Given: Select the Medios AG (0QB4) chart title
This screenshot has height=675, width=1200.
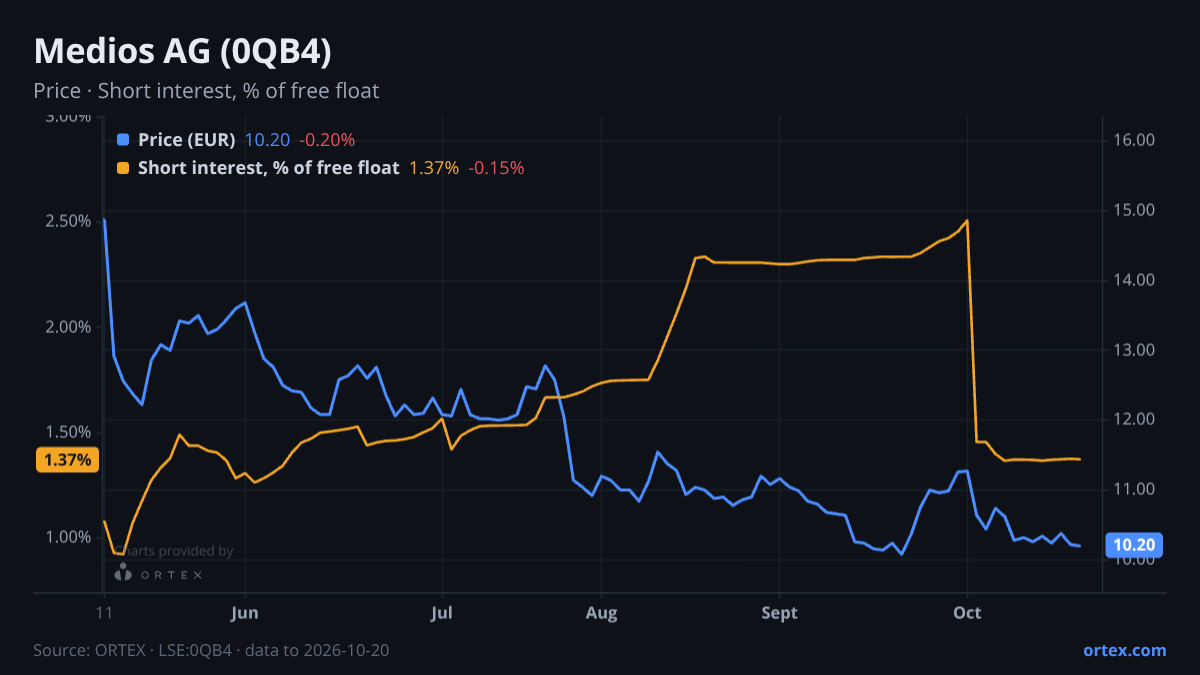Looking at the screenshot, I should point(182,52).
